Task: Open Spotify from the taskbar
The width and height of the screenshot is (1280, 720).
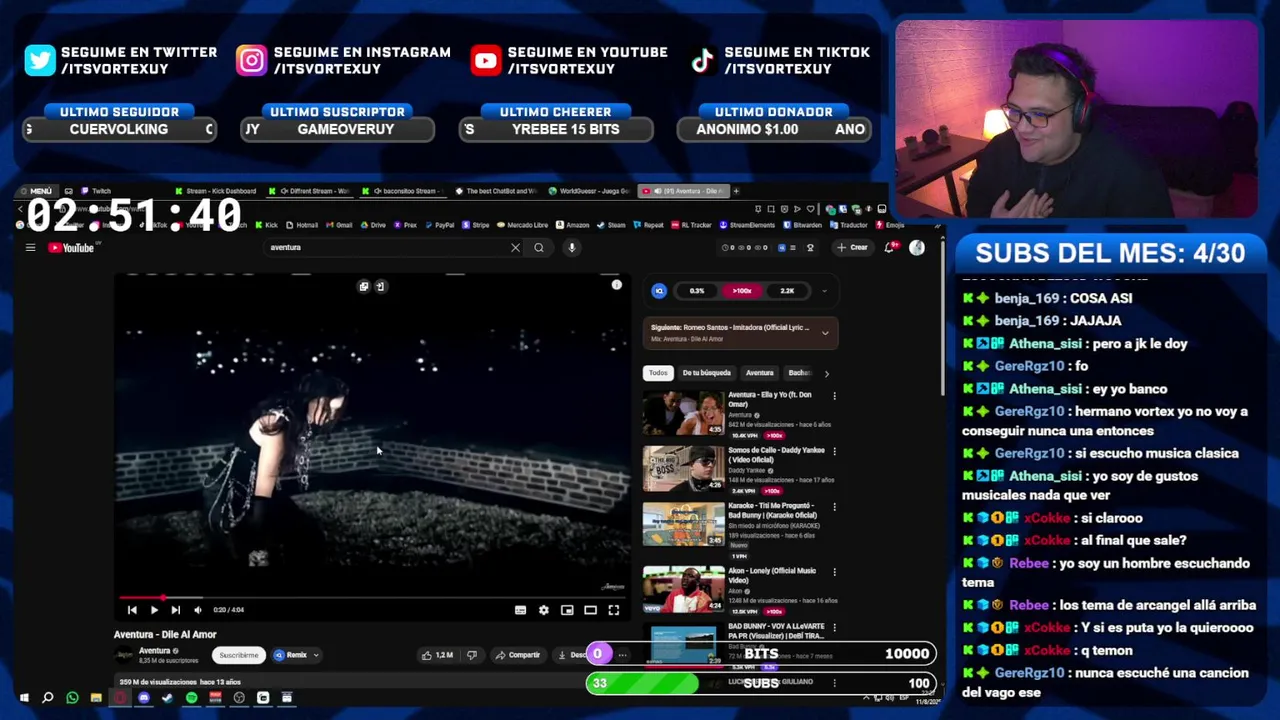Action: [x=191, y=698]
